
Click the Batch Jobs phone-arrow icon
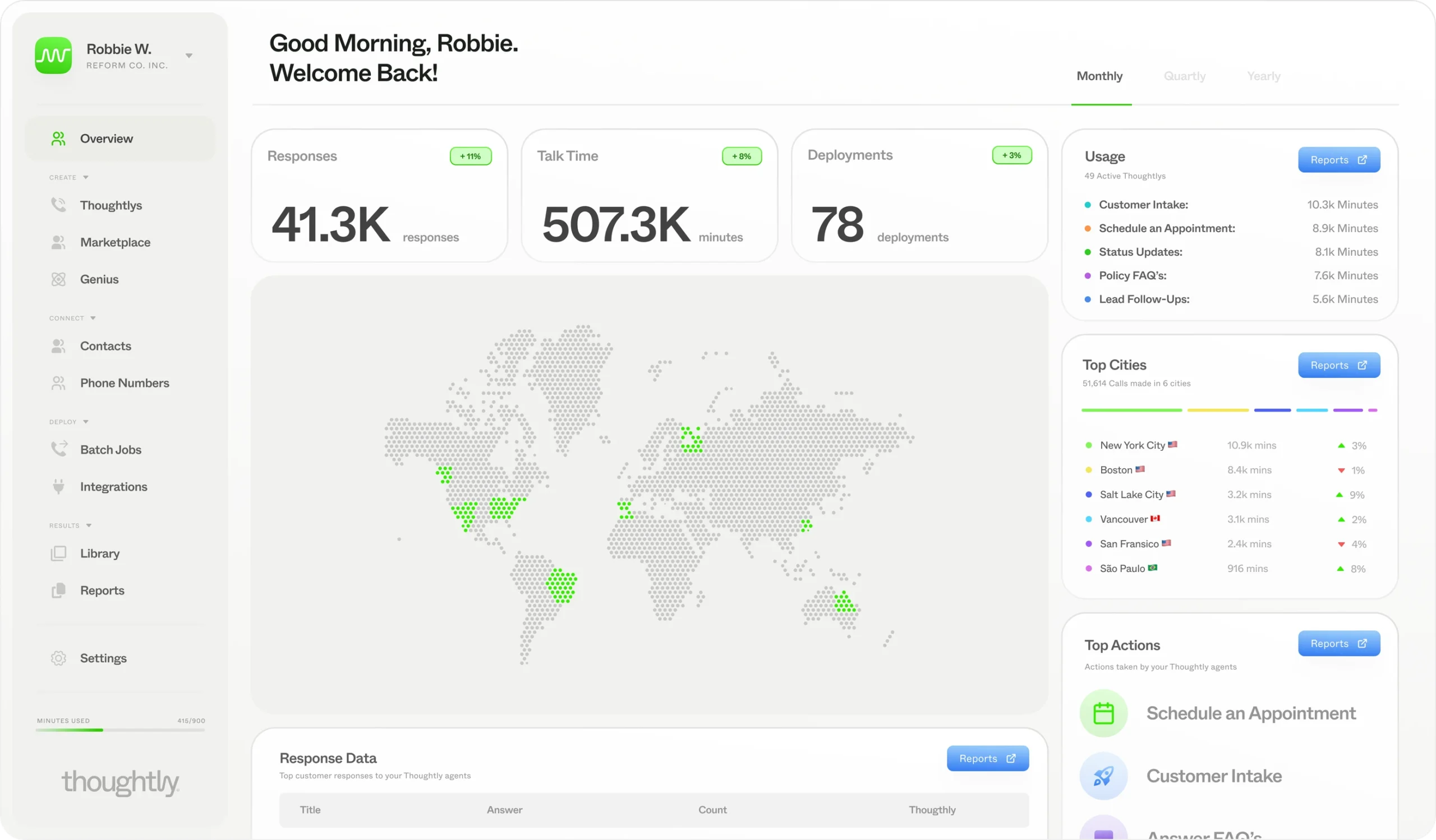click(59, 449)
